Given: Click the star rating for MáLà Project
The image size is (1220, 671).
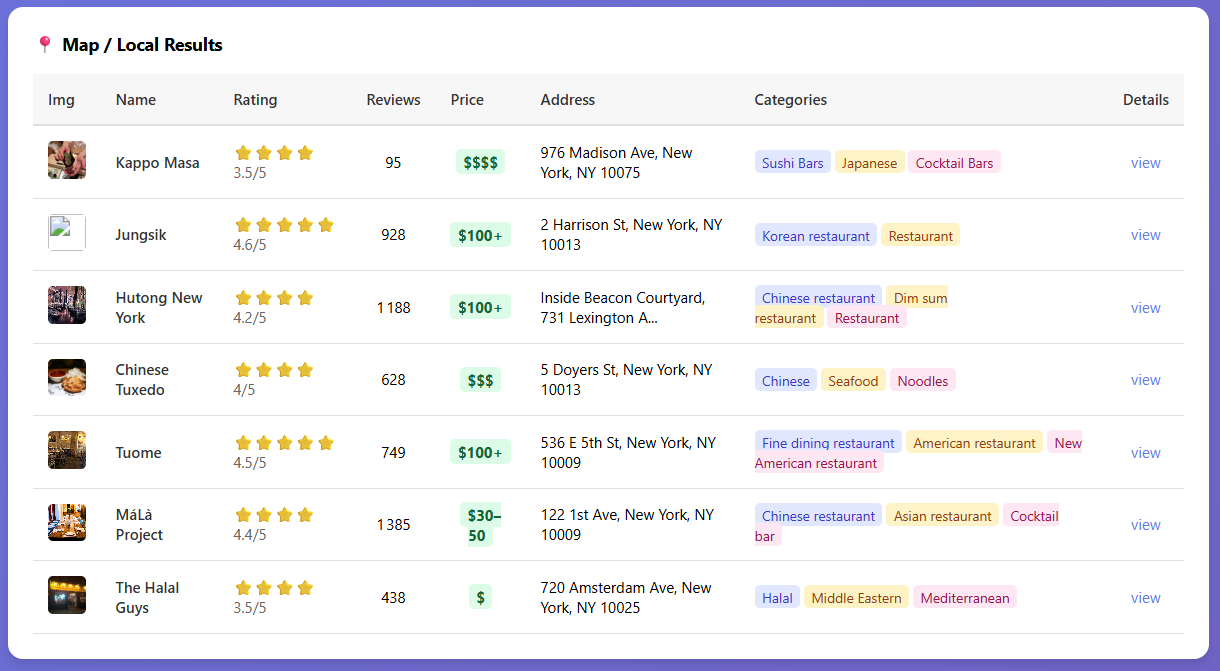Looking at the screenshot, I should (274, 514).
